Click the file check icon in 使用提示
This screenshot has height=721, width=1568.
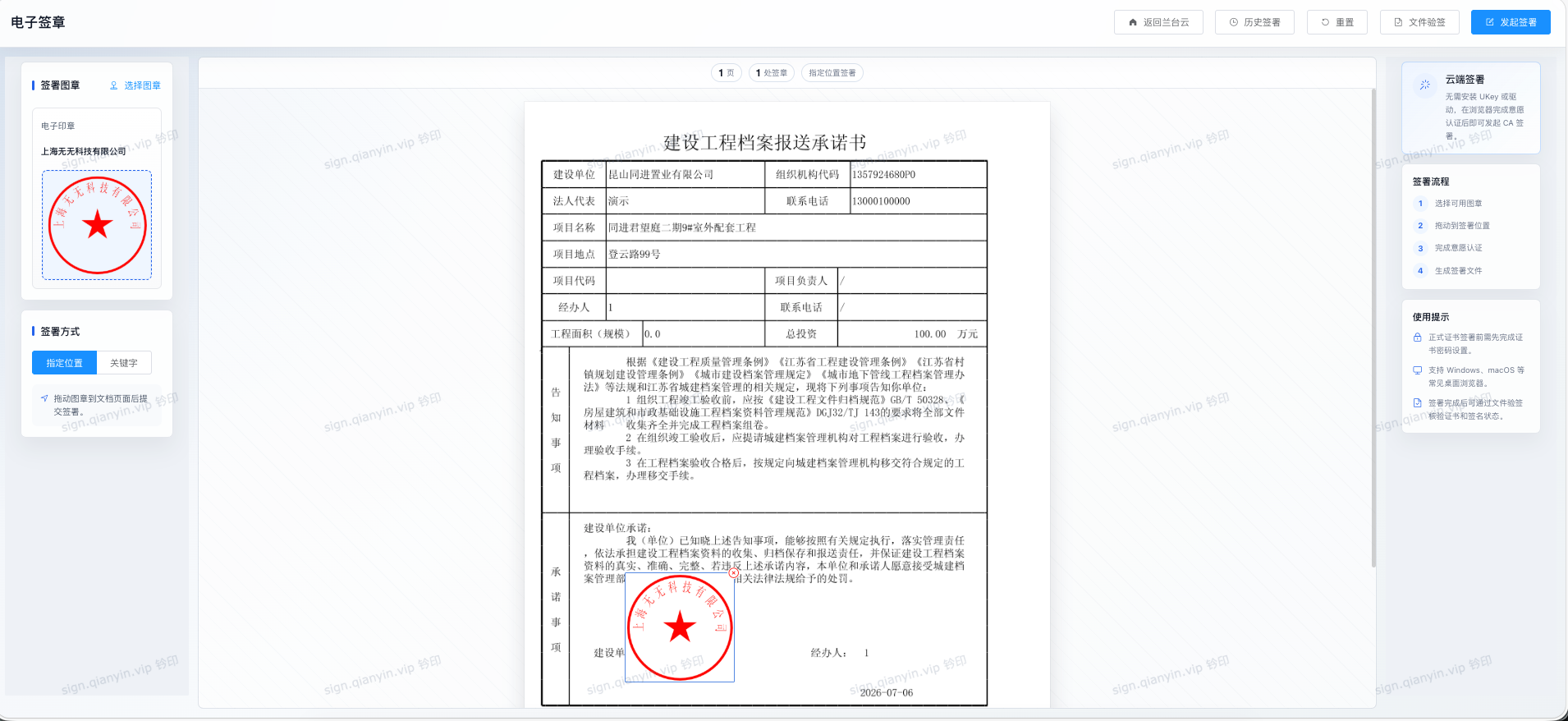[x=1417, y=403]
